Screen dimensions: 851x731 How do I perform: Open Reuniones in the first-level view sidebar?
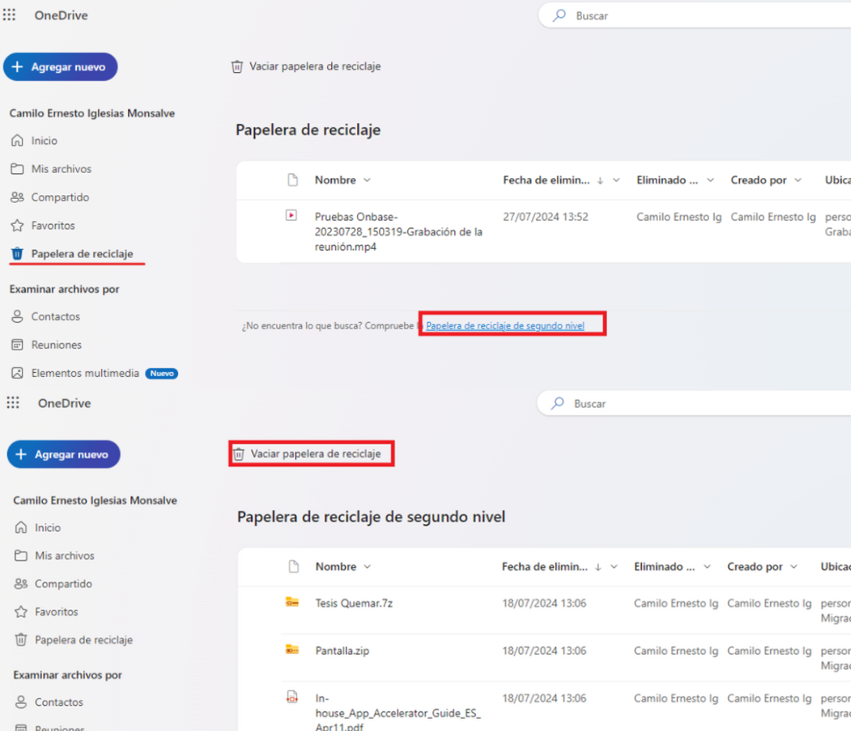pos(56,345)
